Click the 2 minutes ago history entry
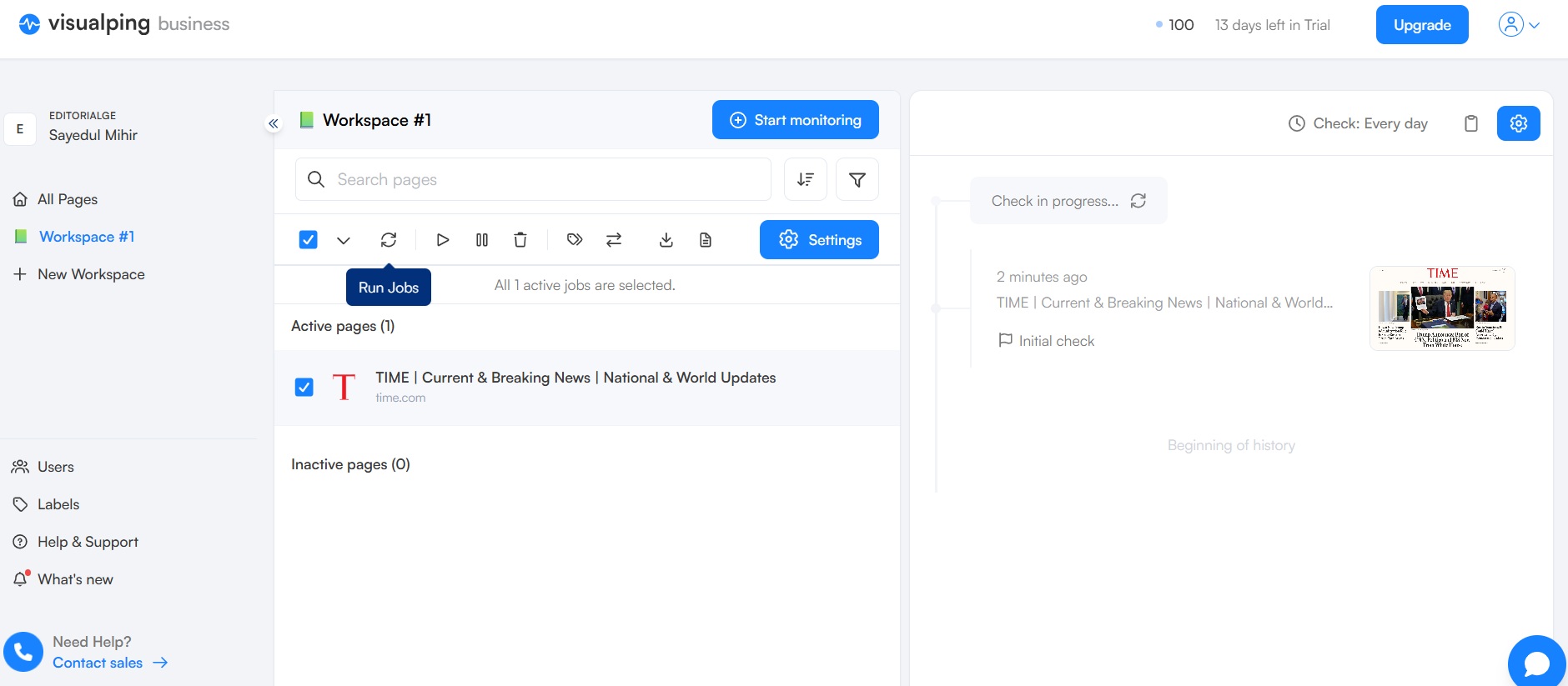This screenshot has width=1568, height=686. [1042, 277]
